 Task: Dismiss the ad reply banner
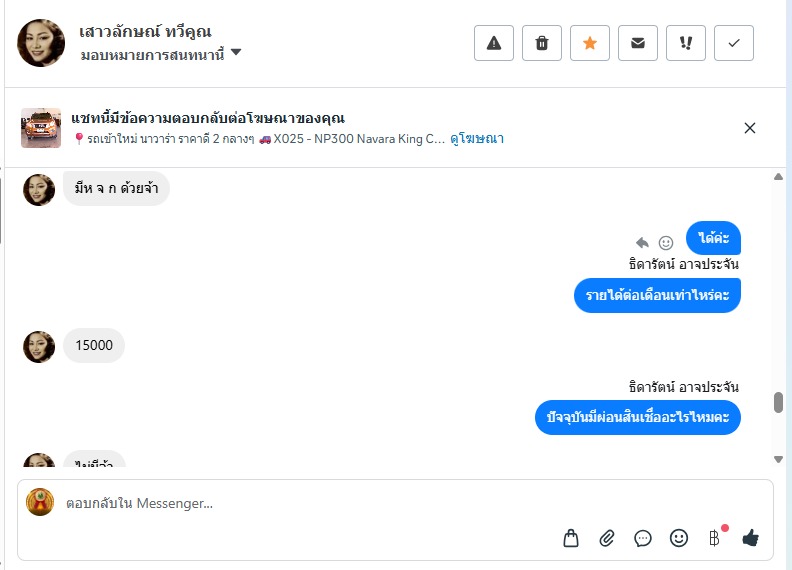click(x=750, y=128)
